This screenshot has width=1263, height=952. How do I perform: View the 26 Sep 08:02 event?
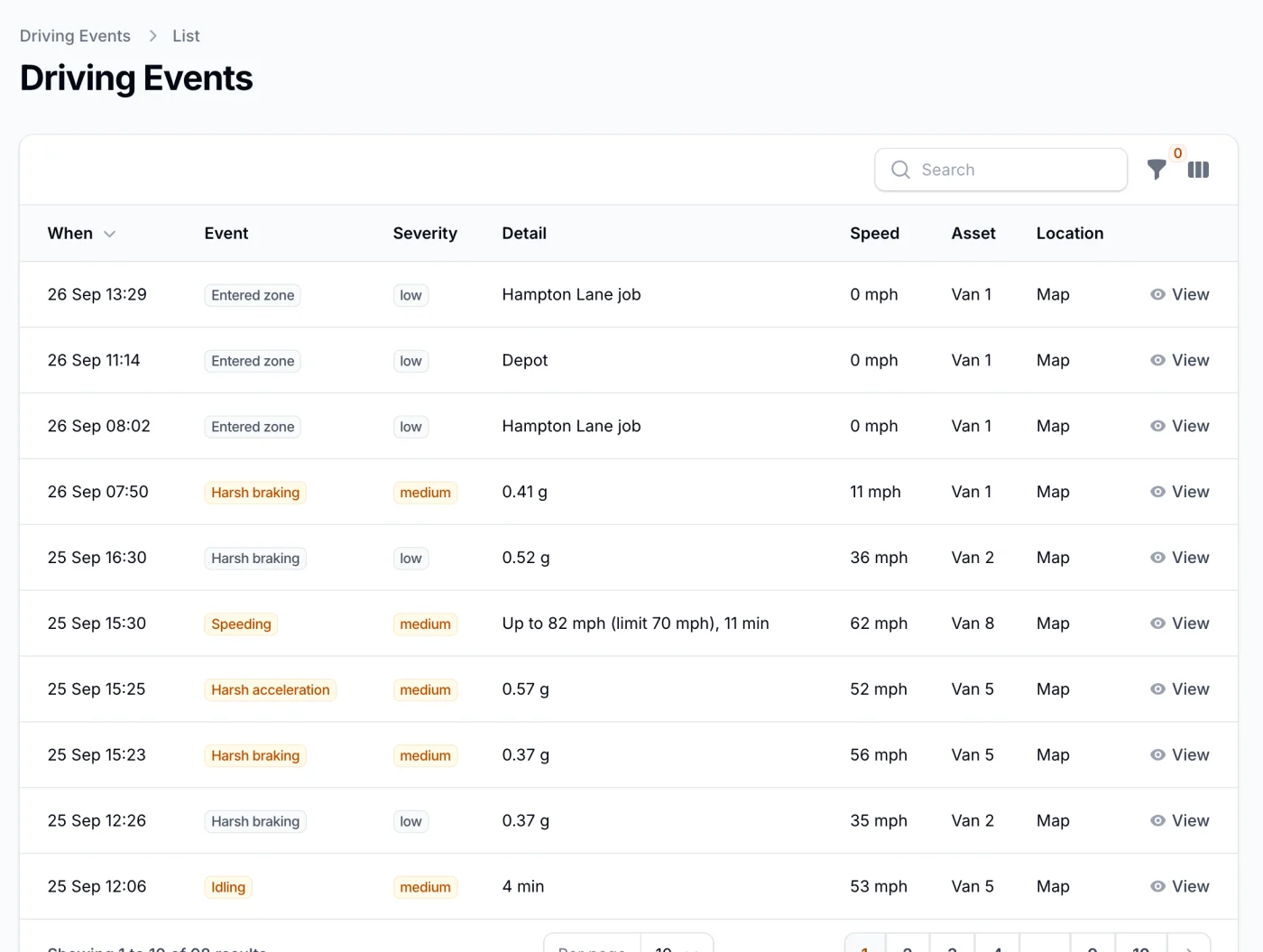1180,426
